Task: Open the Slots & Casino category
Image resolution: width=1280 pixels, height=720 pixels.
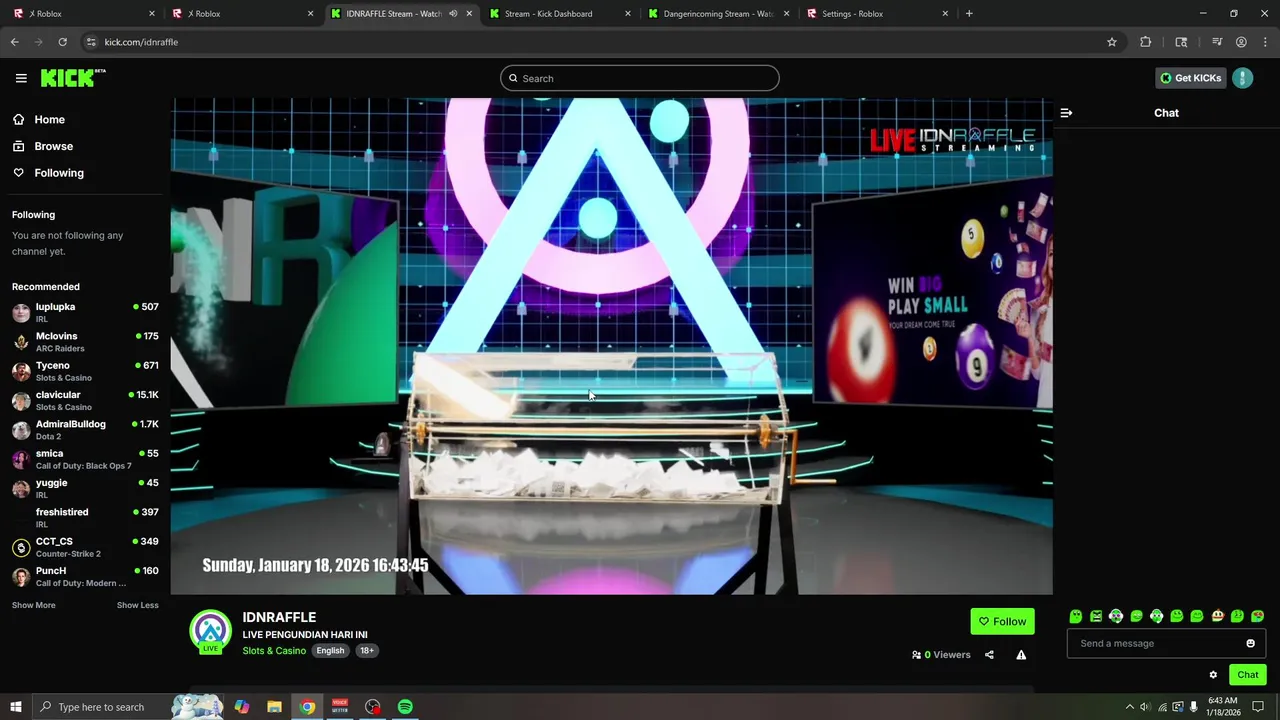Action: pos(274,651)
